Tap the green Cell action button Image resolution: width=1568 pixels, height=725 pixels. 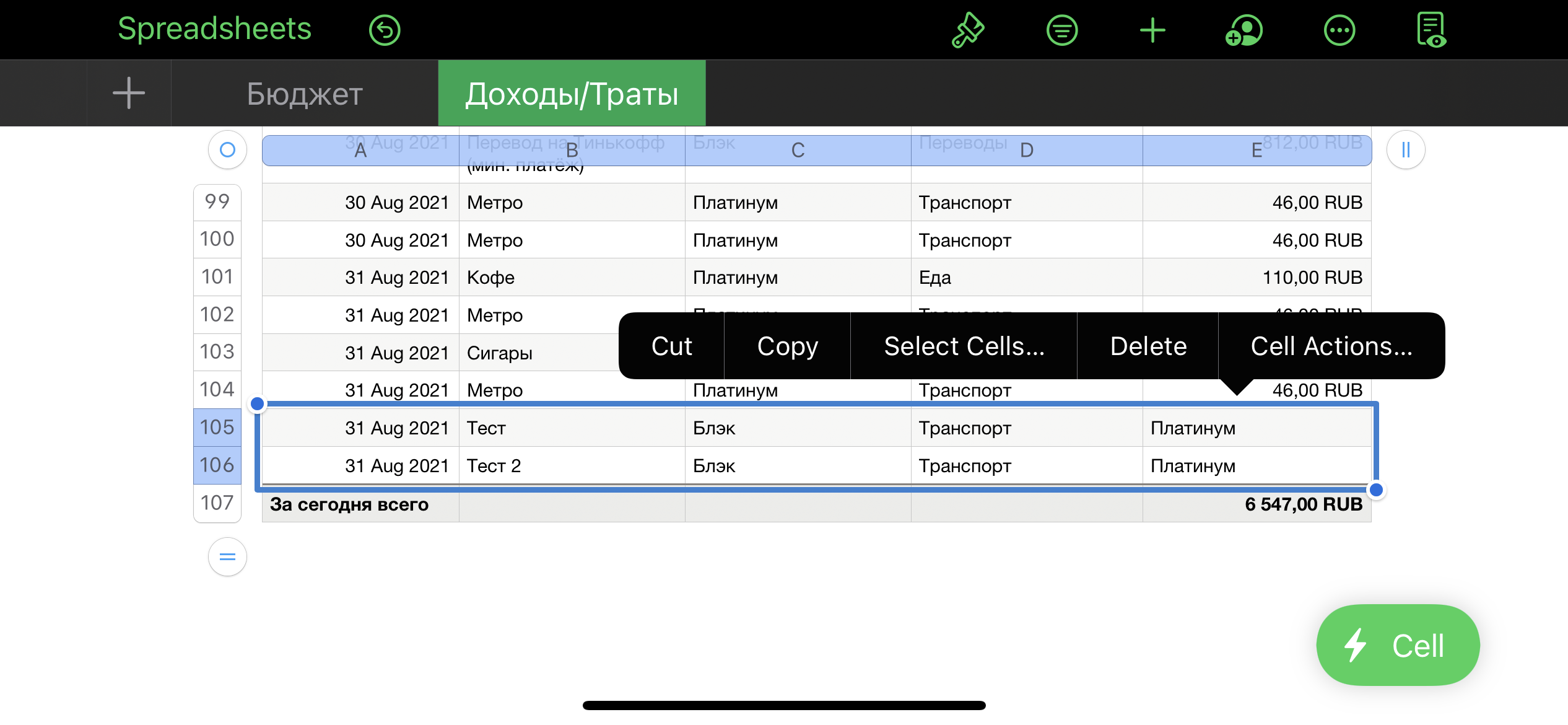coord(1398,645)
